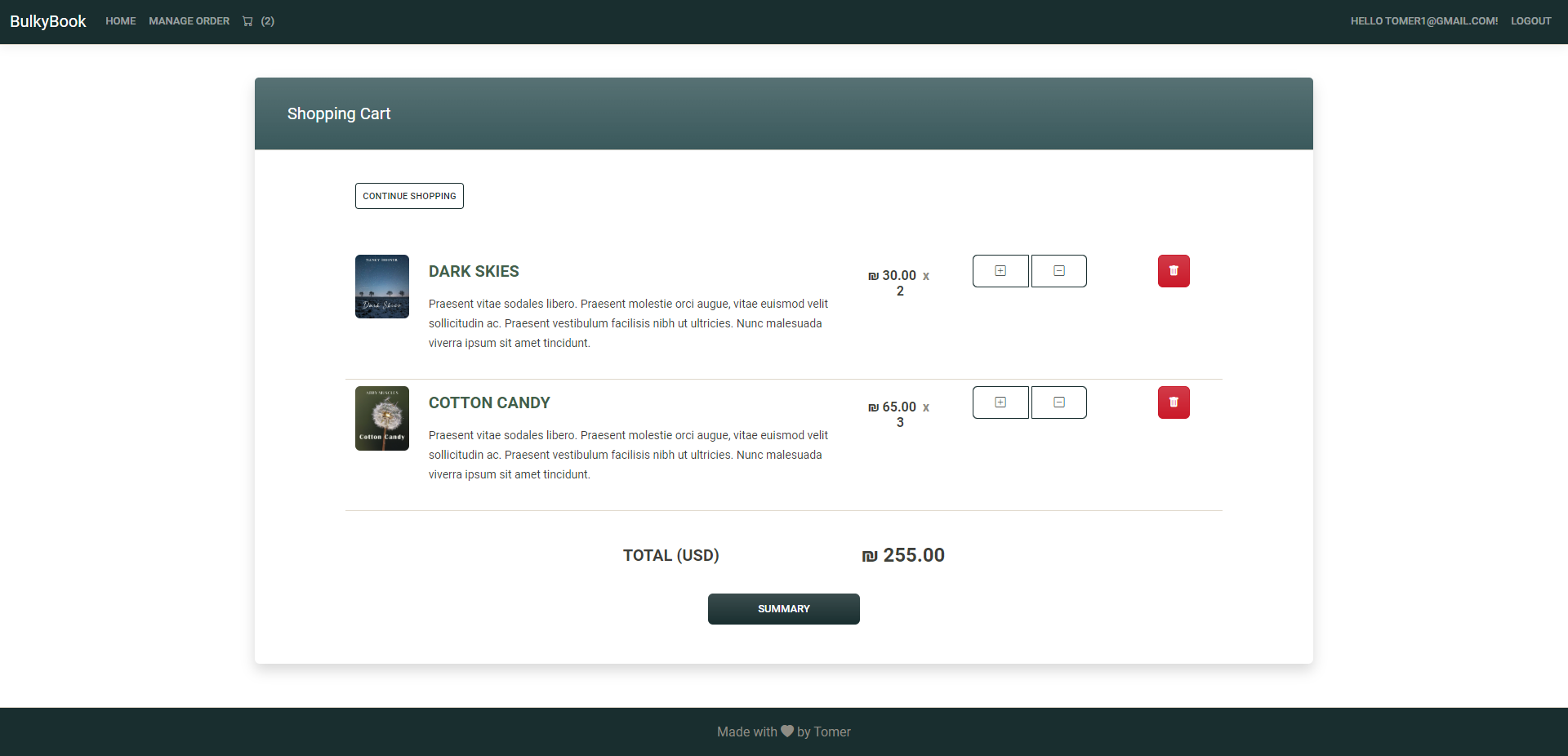This screenshot has height=756, width=1568.
Task: Click the Cotton Candy cover image
Action: [x=381, y=418]
